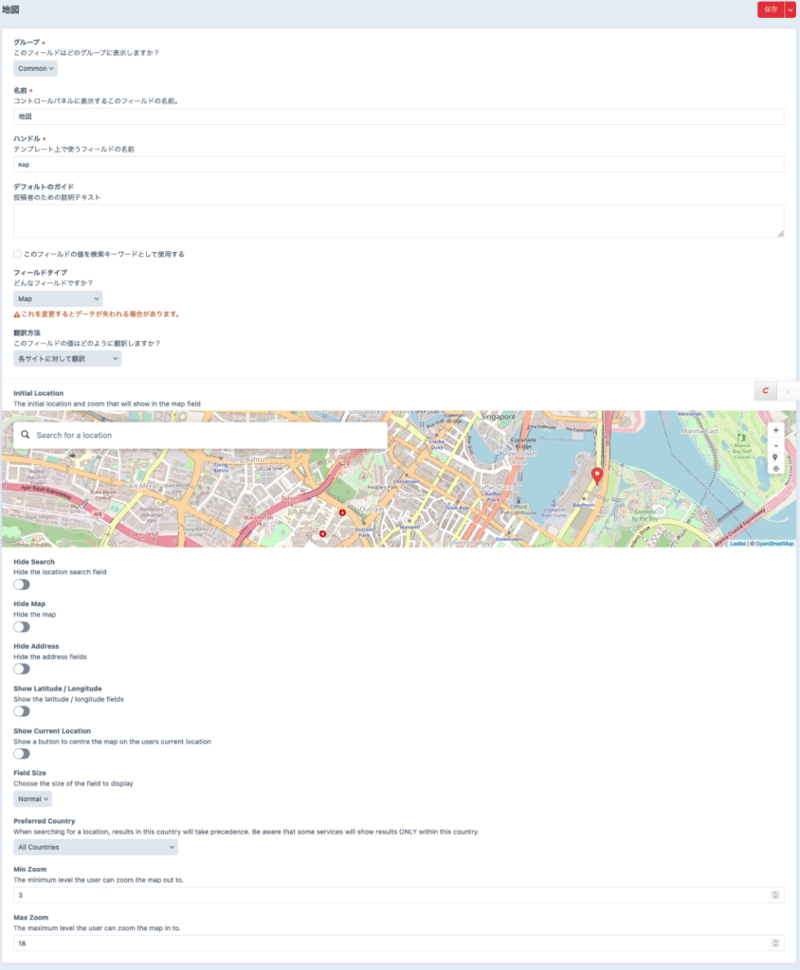Click the locate crosshair icon on map

(776, 469)
